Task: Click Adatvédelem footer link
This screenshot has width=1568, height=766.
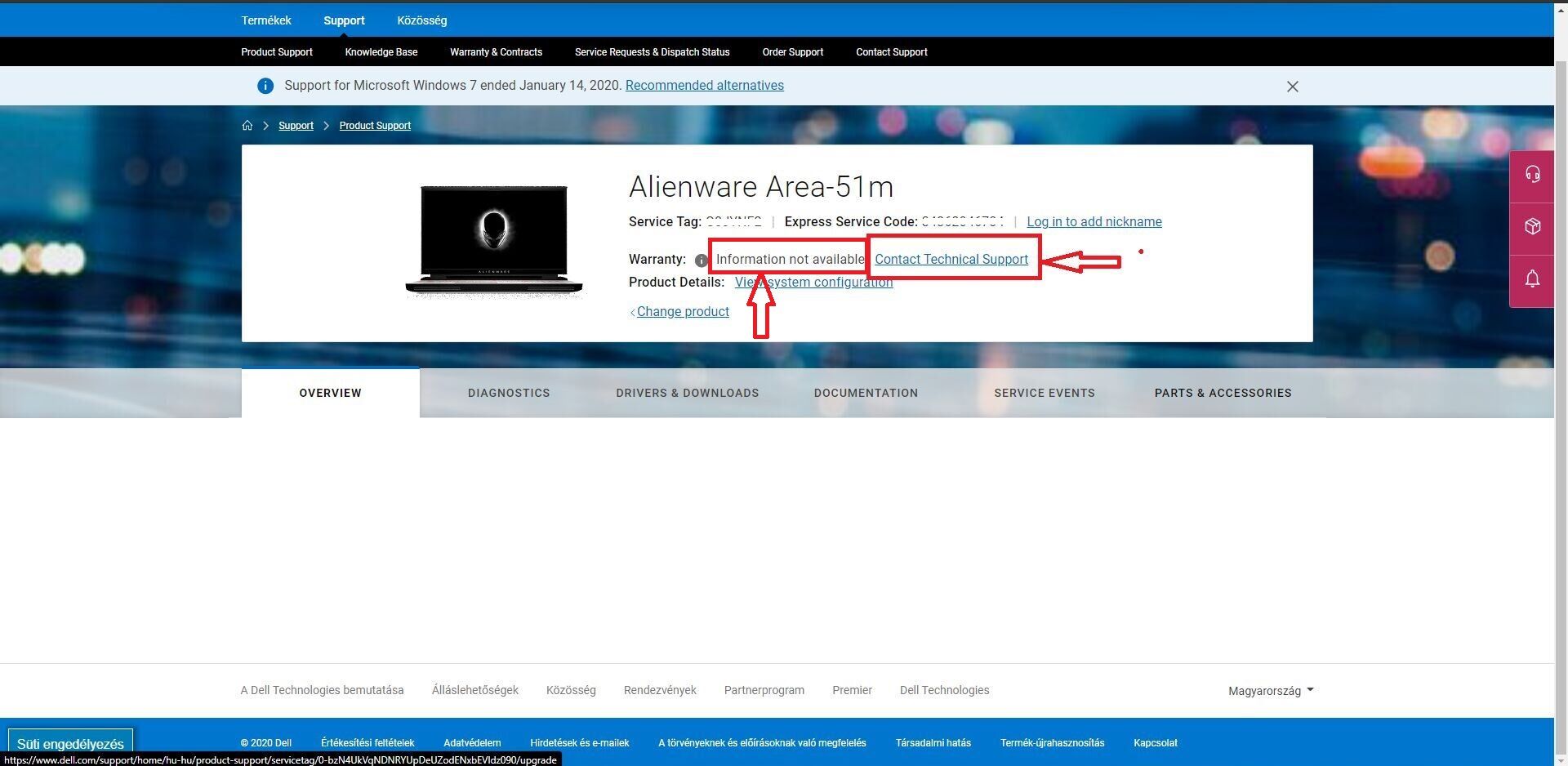Action: pos(472,743)
